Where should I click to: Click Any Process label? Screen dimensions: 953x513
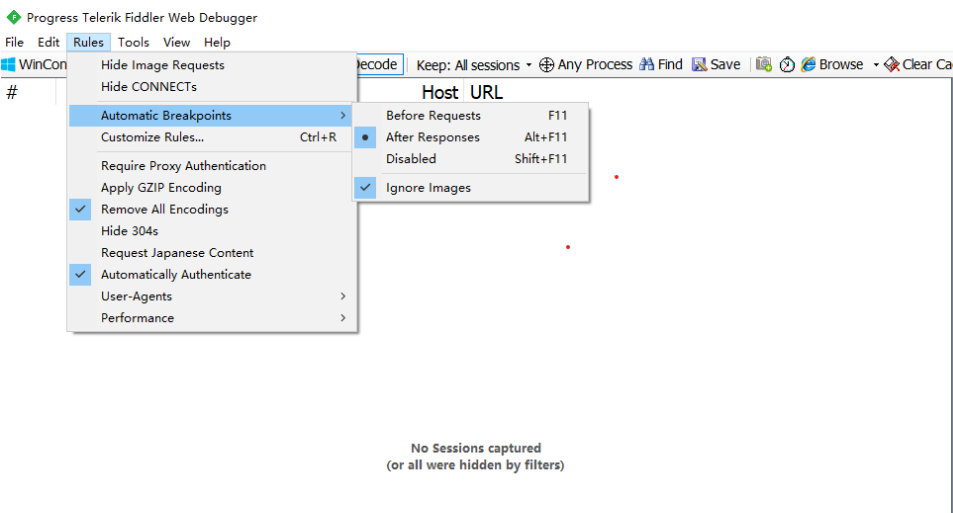point(595,64)
